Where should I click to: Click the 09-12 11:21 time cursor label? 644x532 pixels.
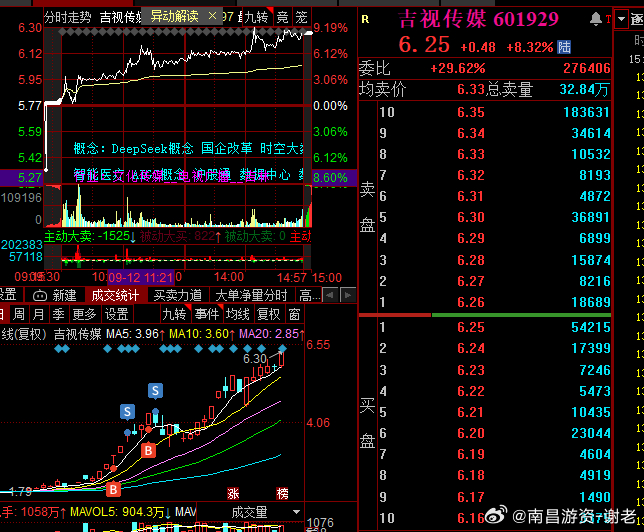coord(141,278)
